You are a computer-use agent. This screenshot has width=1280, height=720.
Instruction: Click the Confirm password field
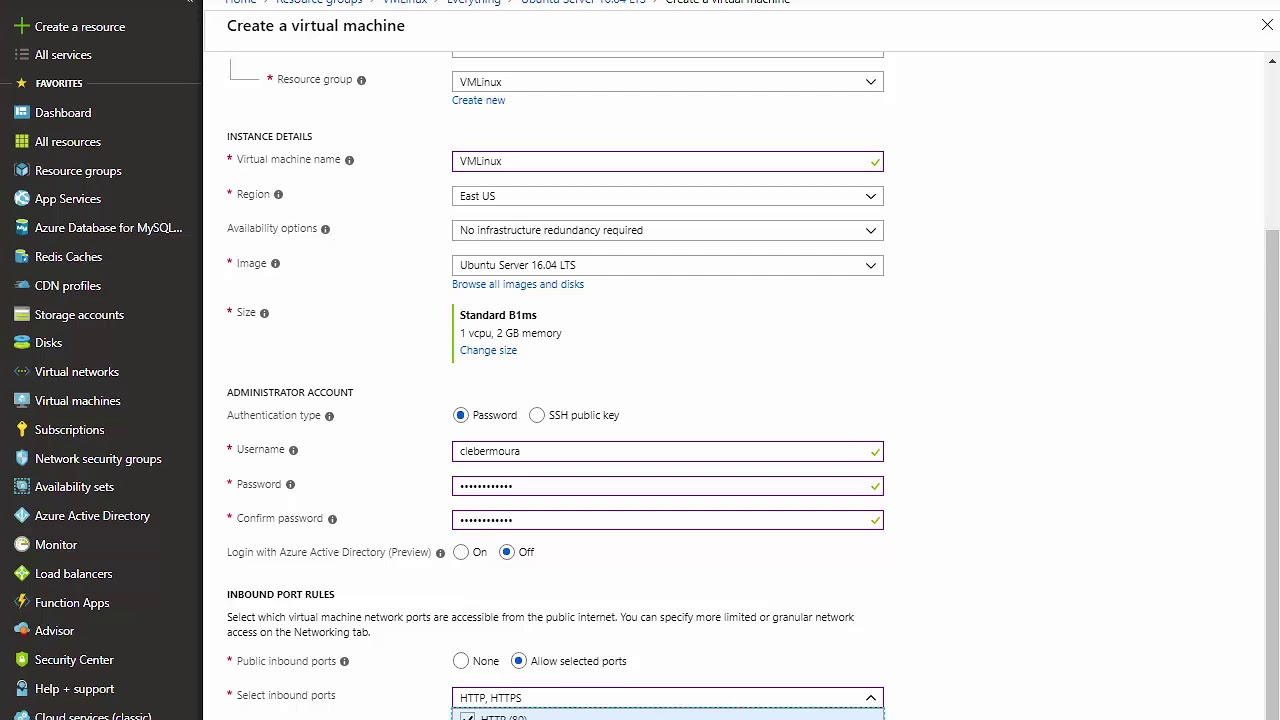[667, 520]
